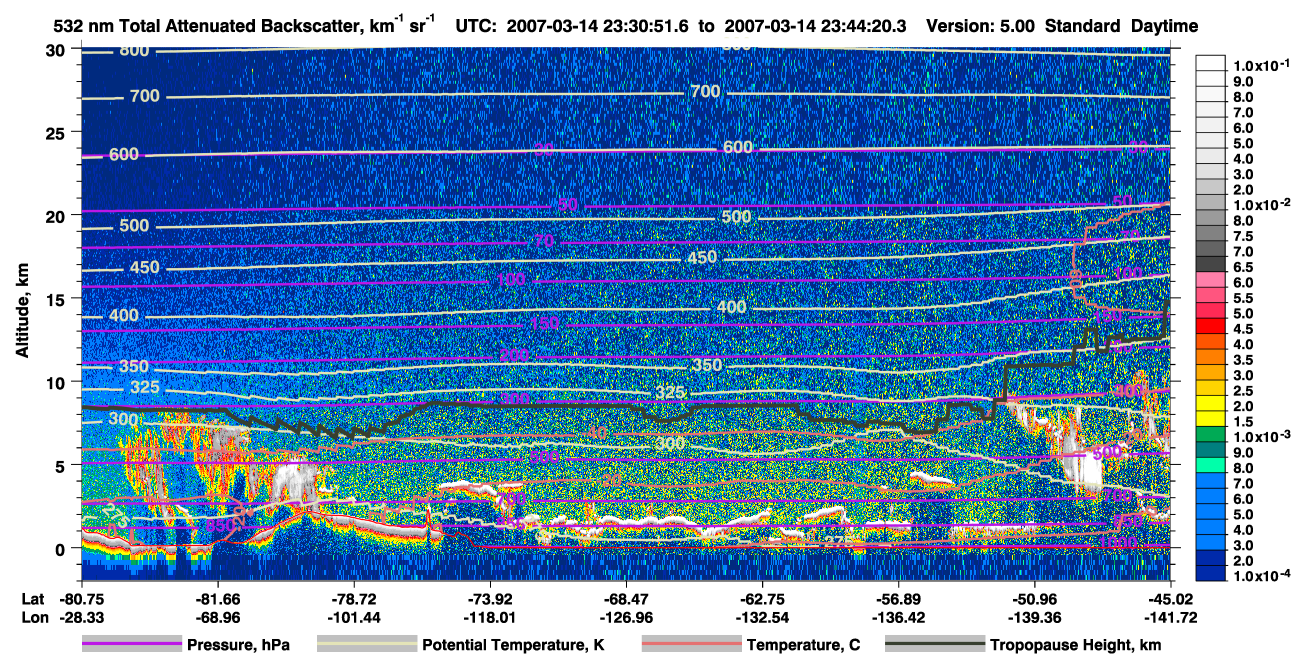Viewport: 1300px width, 667px height.
Task: Click longitude value -68.96
Action: (x=217, y=617)
